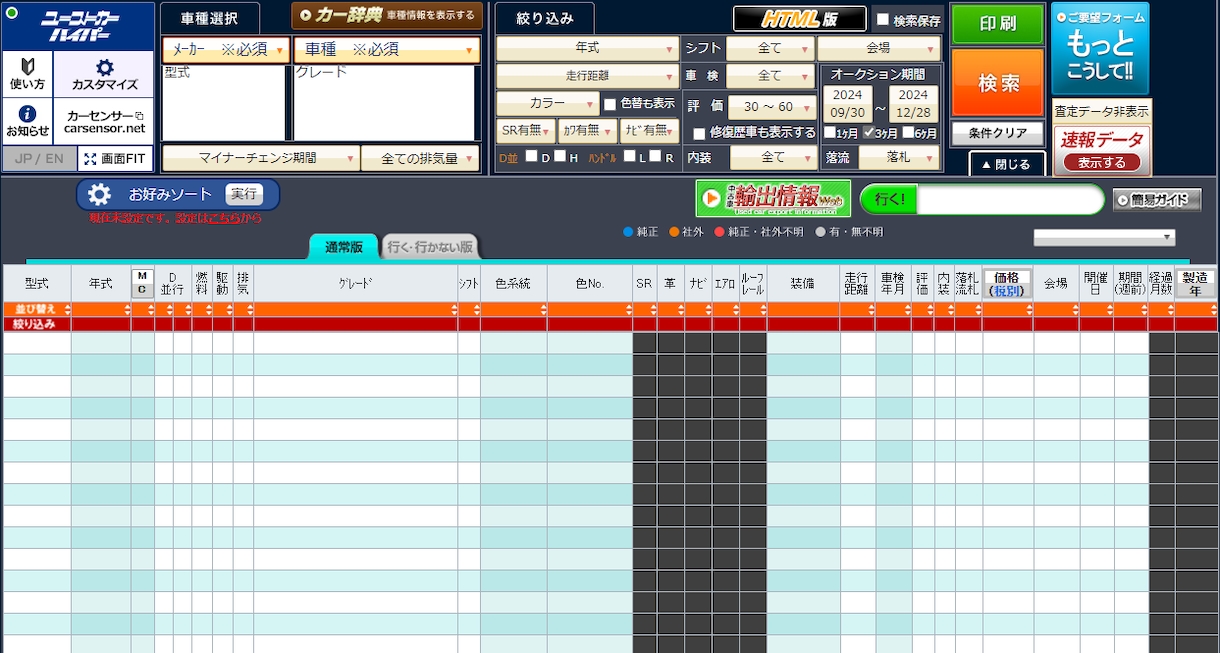Screen dimensions: 1220x653
Task: Select the 1ヶ月 auction period checkbox
Action: [x=829, y=133]
